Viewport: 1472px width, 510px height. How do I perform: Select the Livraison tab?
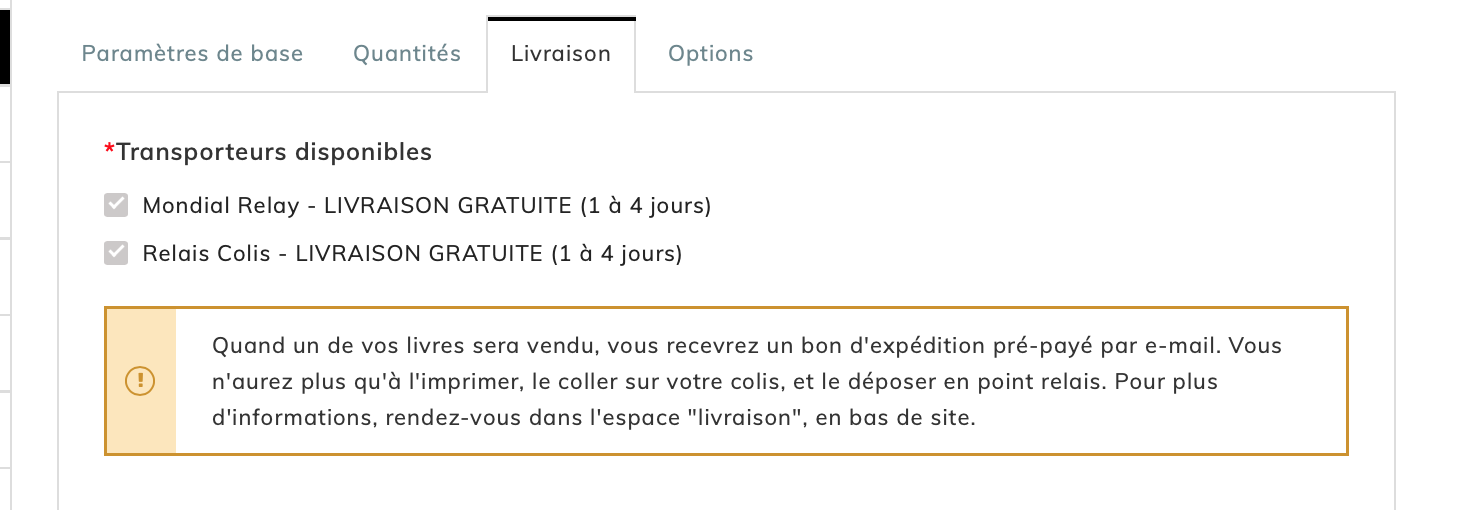[561, 54]
